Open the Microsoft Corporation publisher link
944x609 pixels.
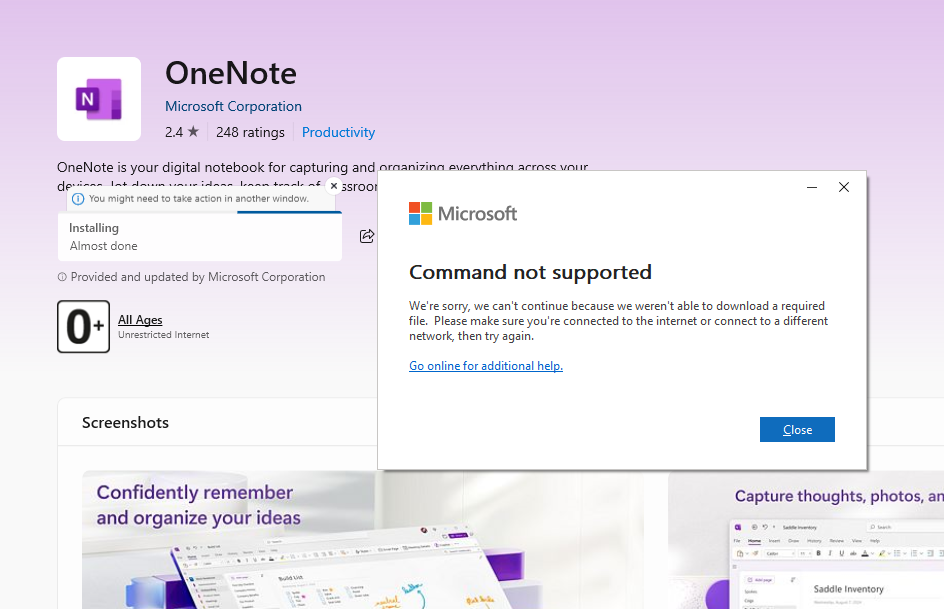point(233,106)
